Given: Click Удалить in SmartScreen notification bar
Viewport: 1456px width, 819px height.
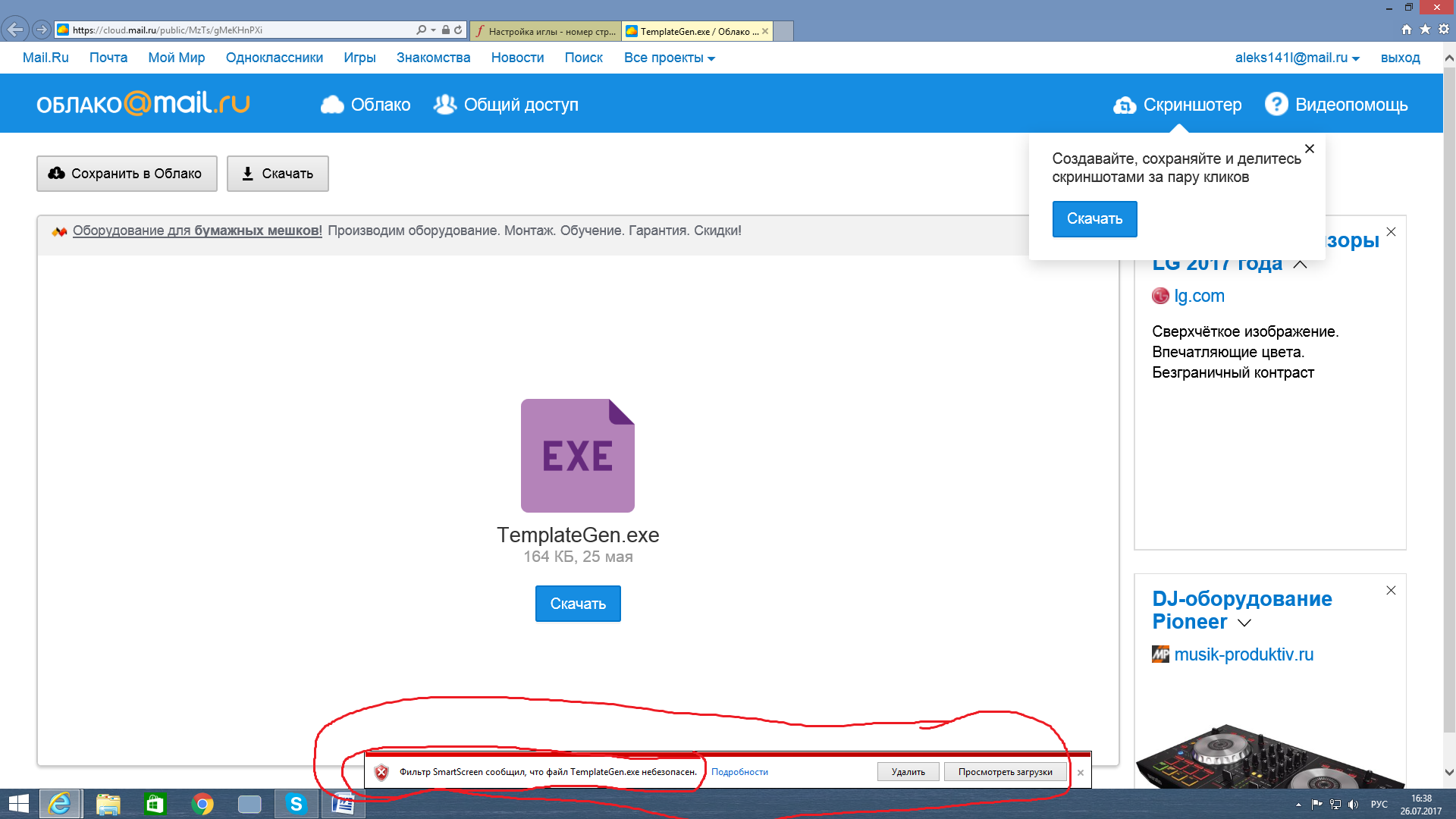Looking at the screenshot, I should click(908, 772).
